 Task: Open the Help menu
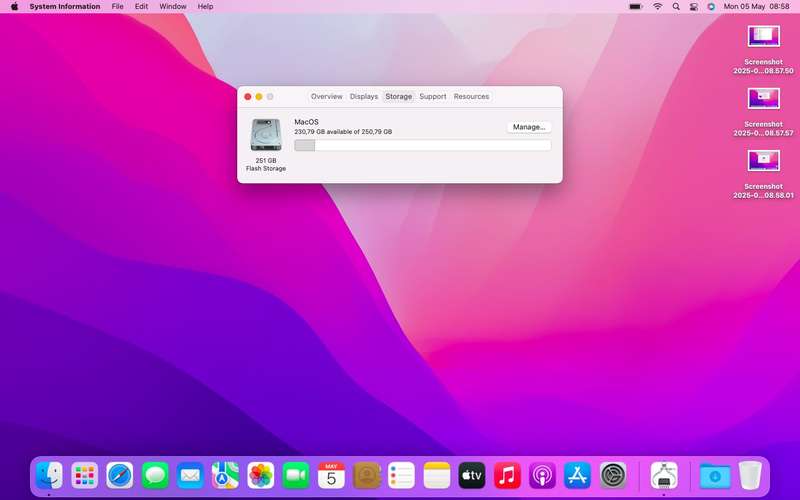[x=205, y=7]
